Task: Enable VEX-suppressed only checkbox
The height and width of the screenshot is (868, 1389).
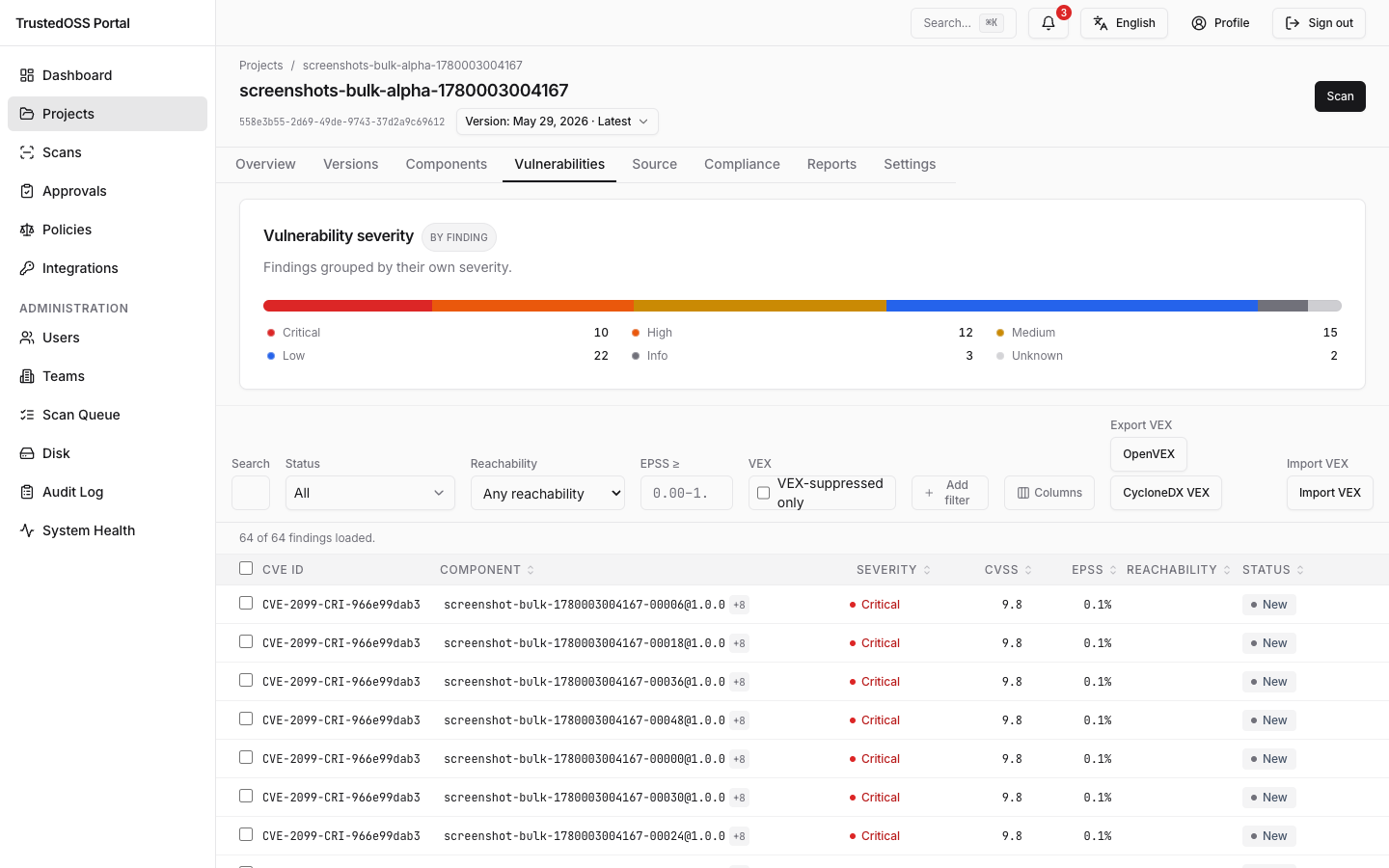Action: [x=763, y=493]
